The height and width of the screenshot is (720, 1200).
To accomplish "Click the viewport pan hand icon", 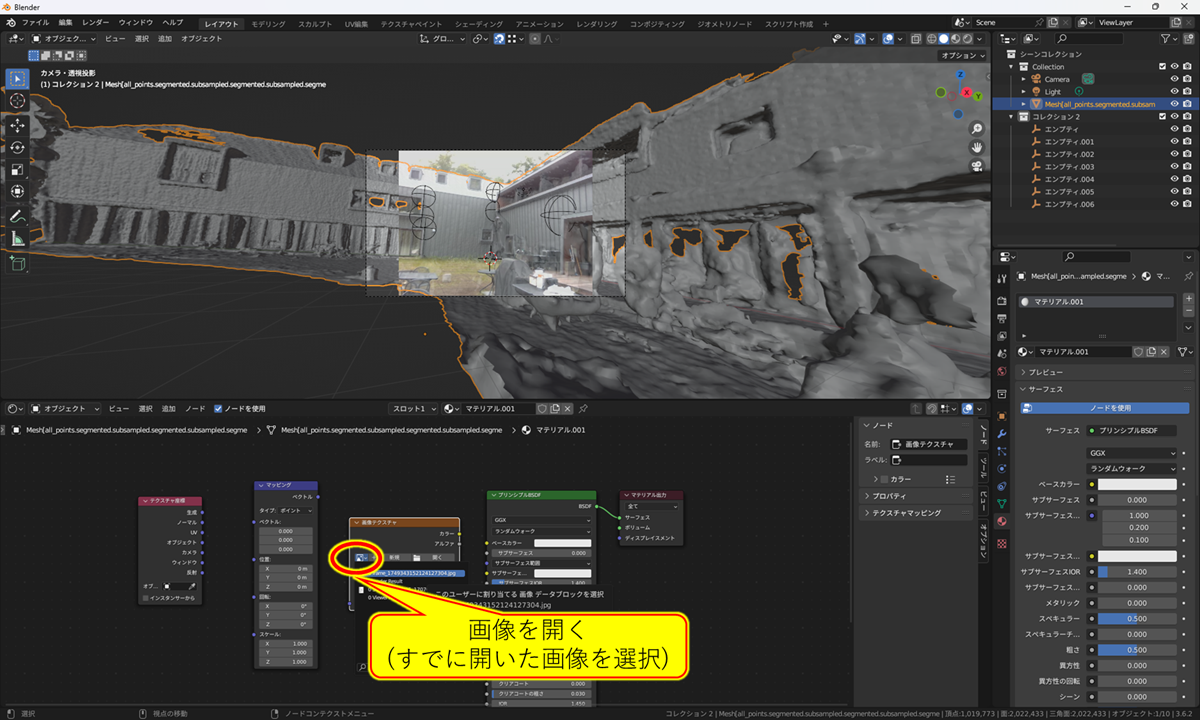I will pos(976,147).
